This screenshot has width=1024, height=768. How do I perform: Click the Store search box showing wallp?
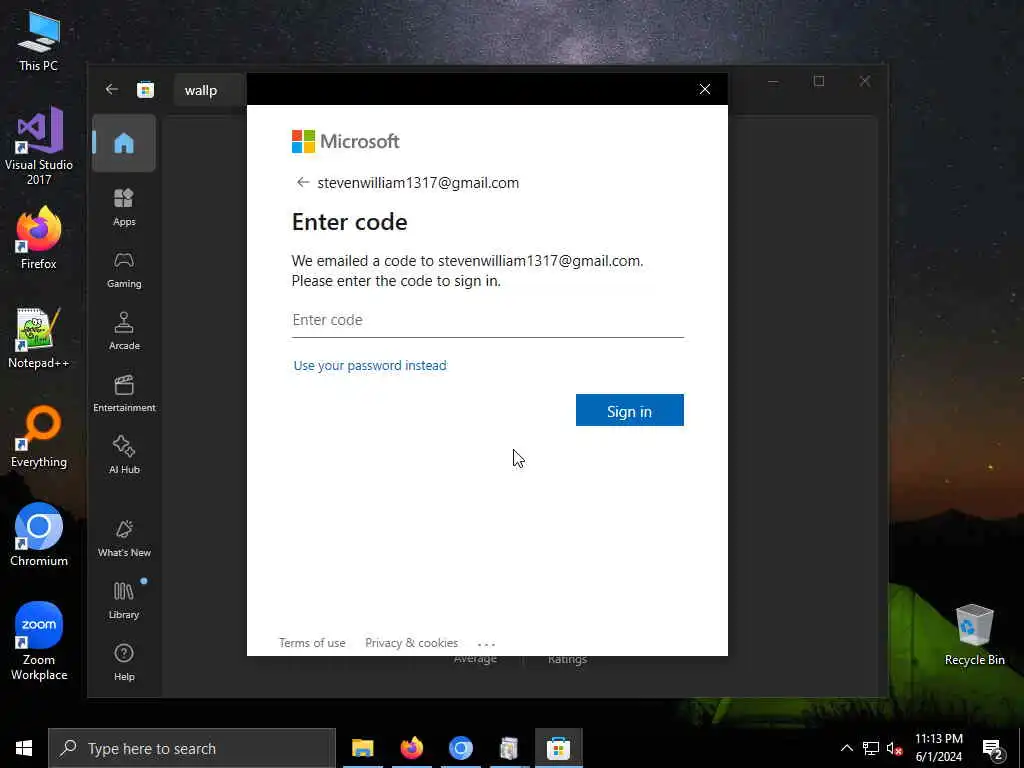[210, 90]
